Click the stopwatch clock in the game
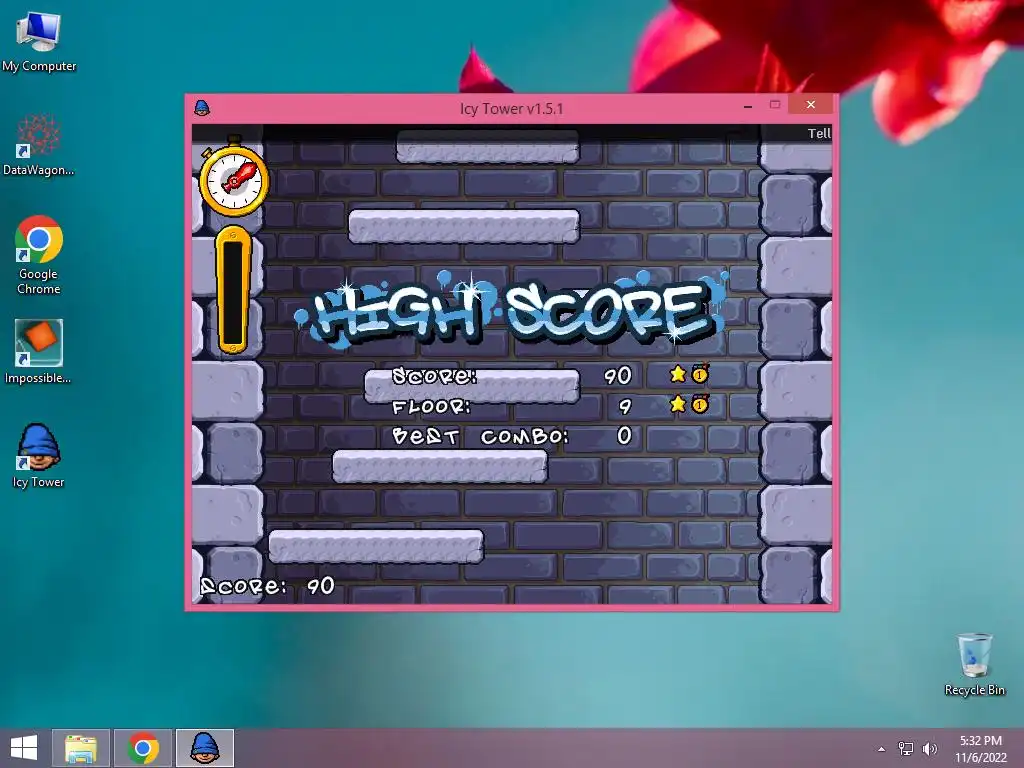The width and height of the screenshot is (1024, 768). (234, 178)
